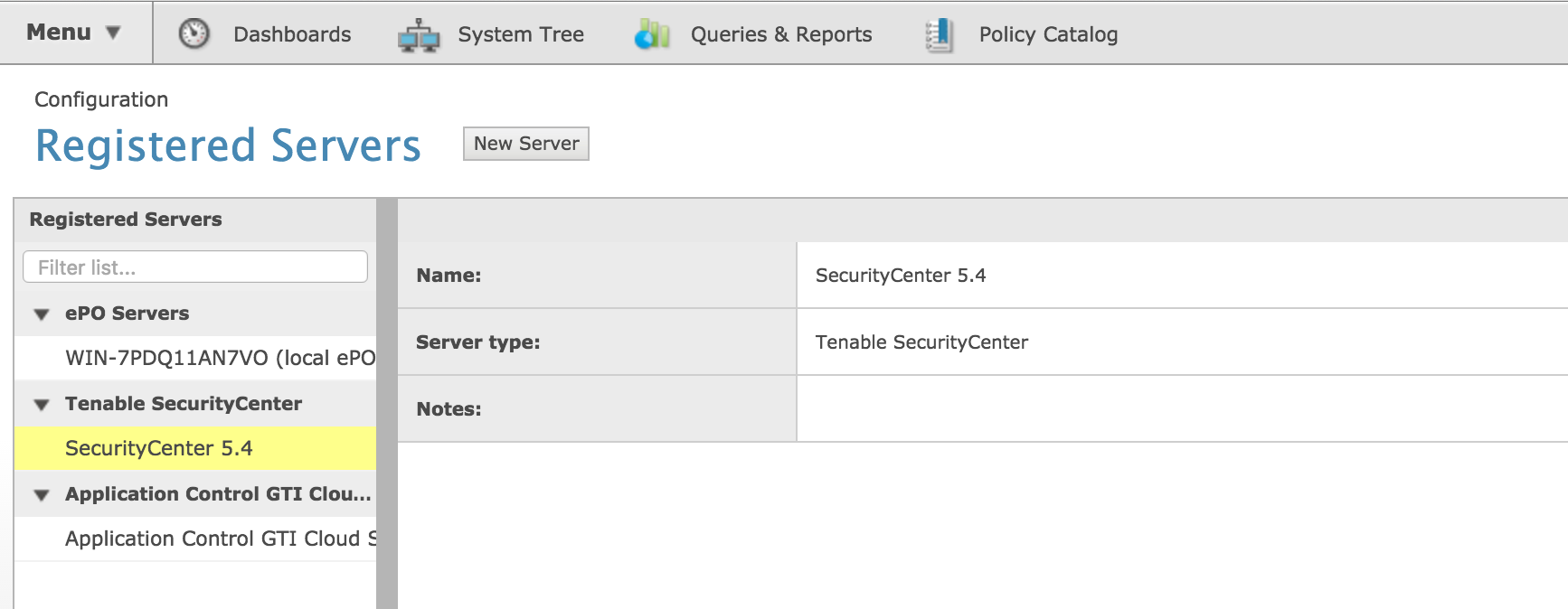
Task: Collapse the Tenable SecurityCenter group triangle
Action: pos(42,405)
